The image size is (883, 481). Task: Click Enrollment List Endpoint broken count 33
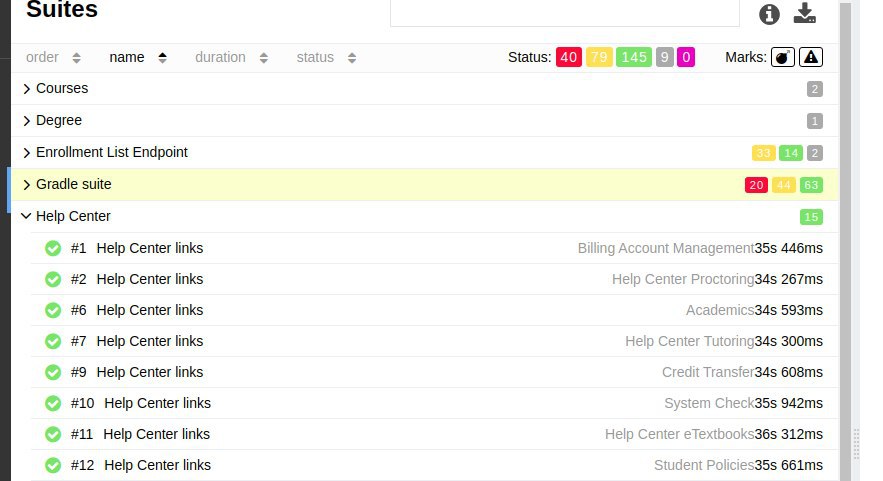tap(763, 153)
